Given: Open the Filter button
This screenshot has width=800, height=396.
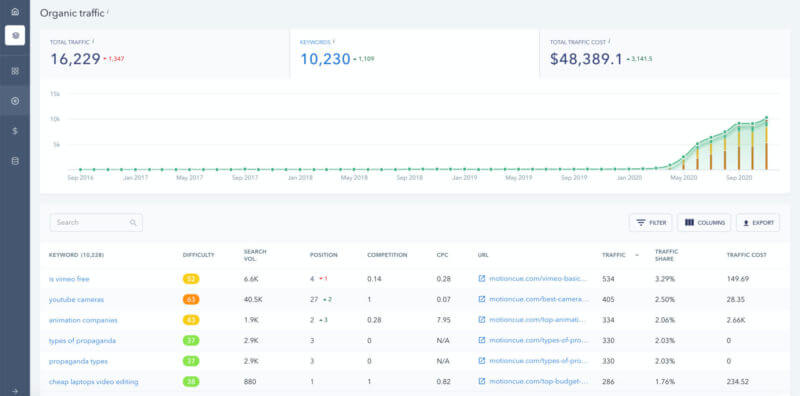Looking at the screenshot, I should pos(651,222).
